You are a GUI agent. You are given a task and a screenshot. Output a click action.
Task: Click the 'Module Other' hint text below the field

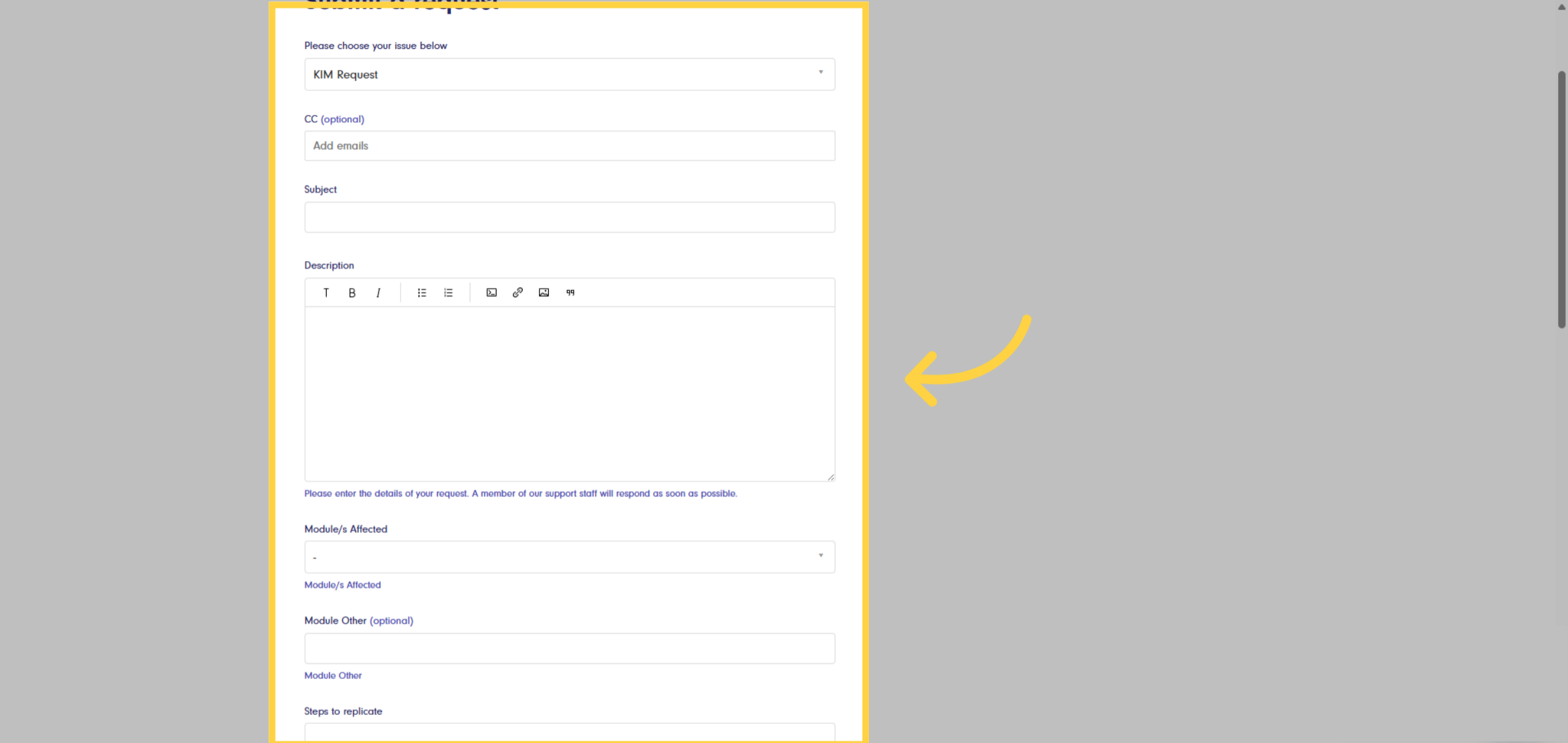[333, 676]
